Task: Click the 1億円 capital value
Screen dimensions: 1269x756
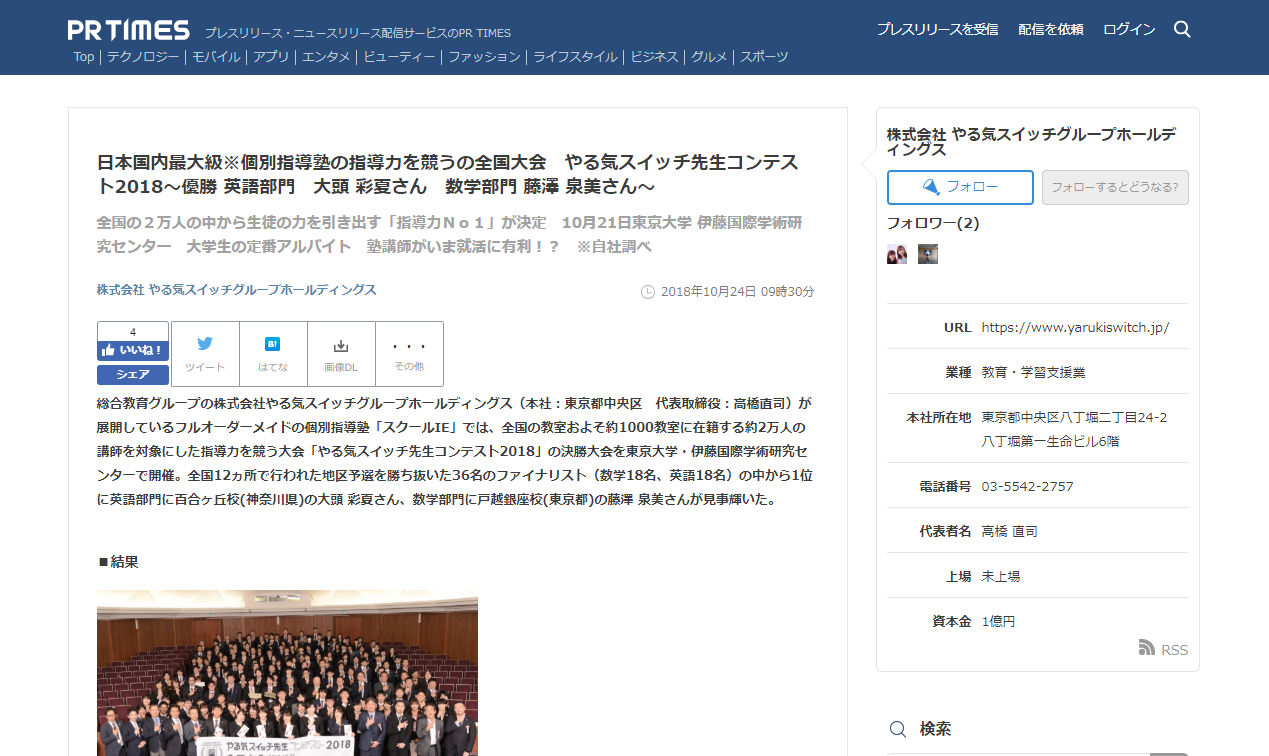Action: (998, 621)
